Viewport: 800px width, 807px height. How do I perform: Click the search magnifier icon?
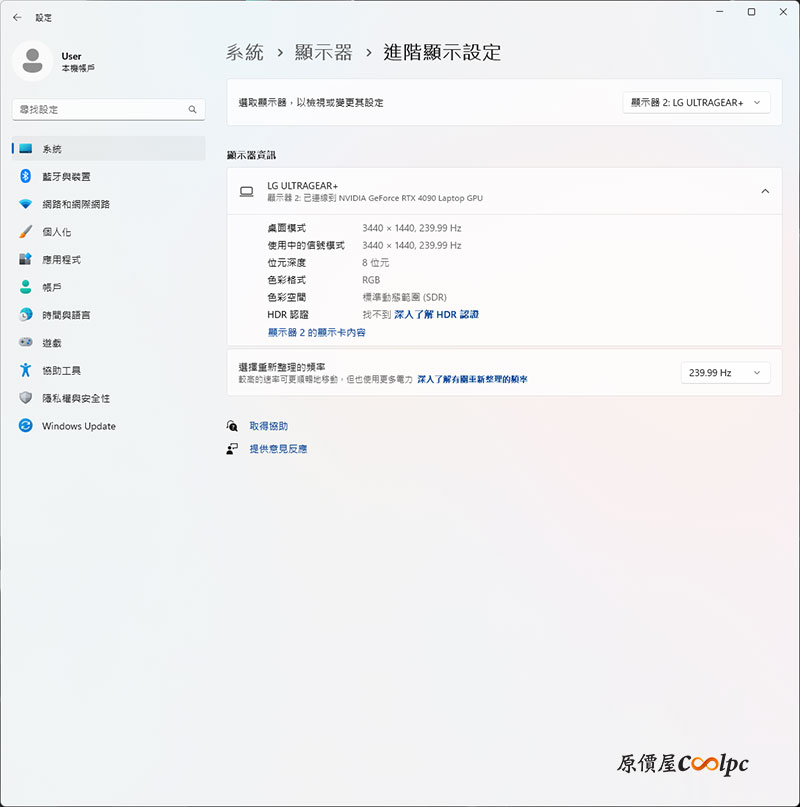pyautogui.click(x=193, y=109)
